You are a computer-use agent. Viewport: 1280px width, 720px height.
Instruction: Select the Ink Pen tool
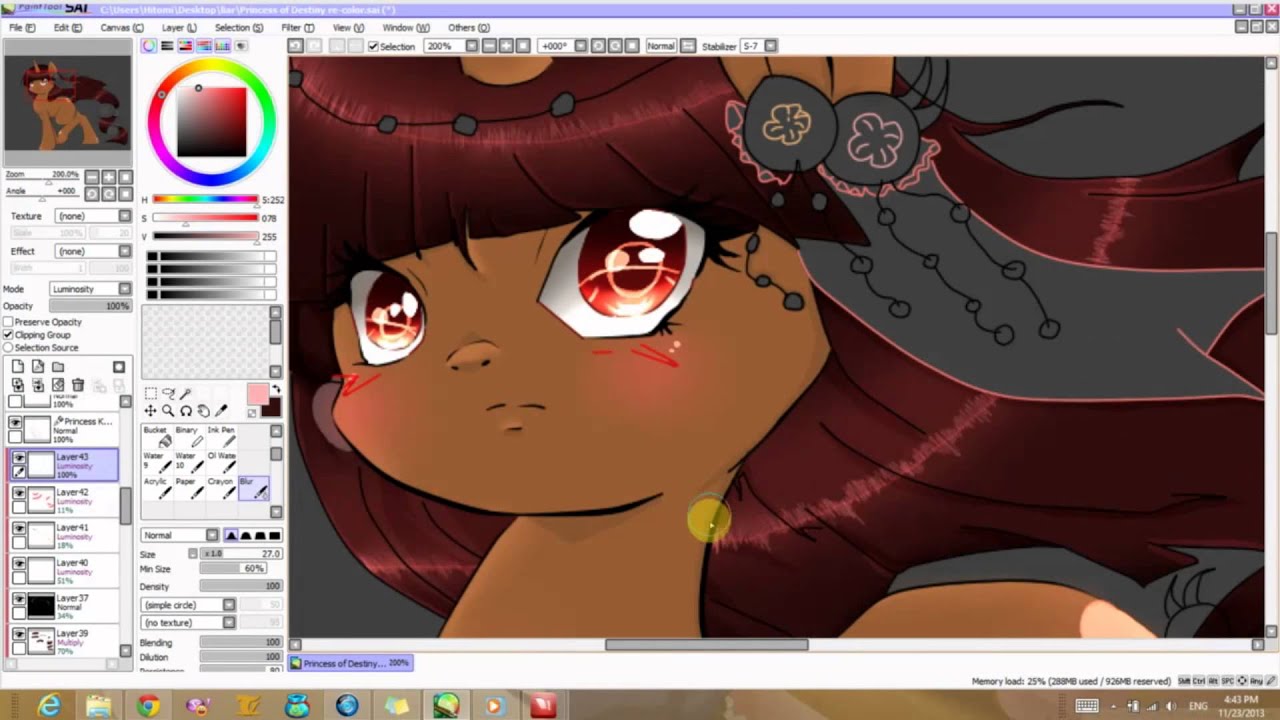tap(221, 436)
